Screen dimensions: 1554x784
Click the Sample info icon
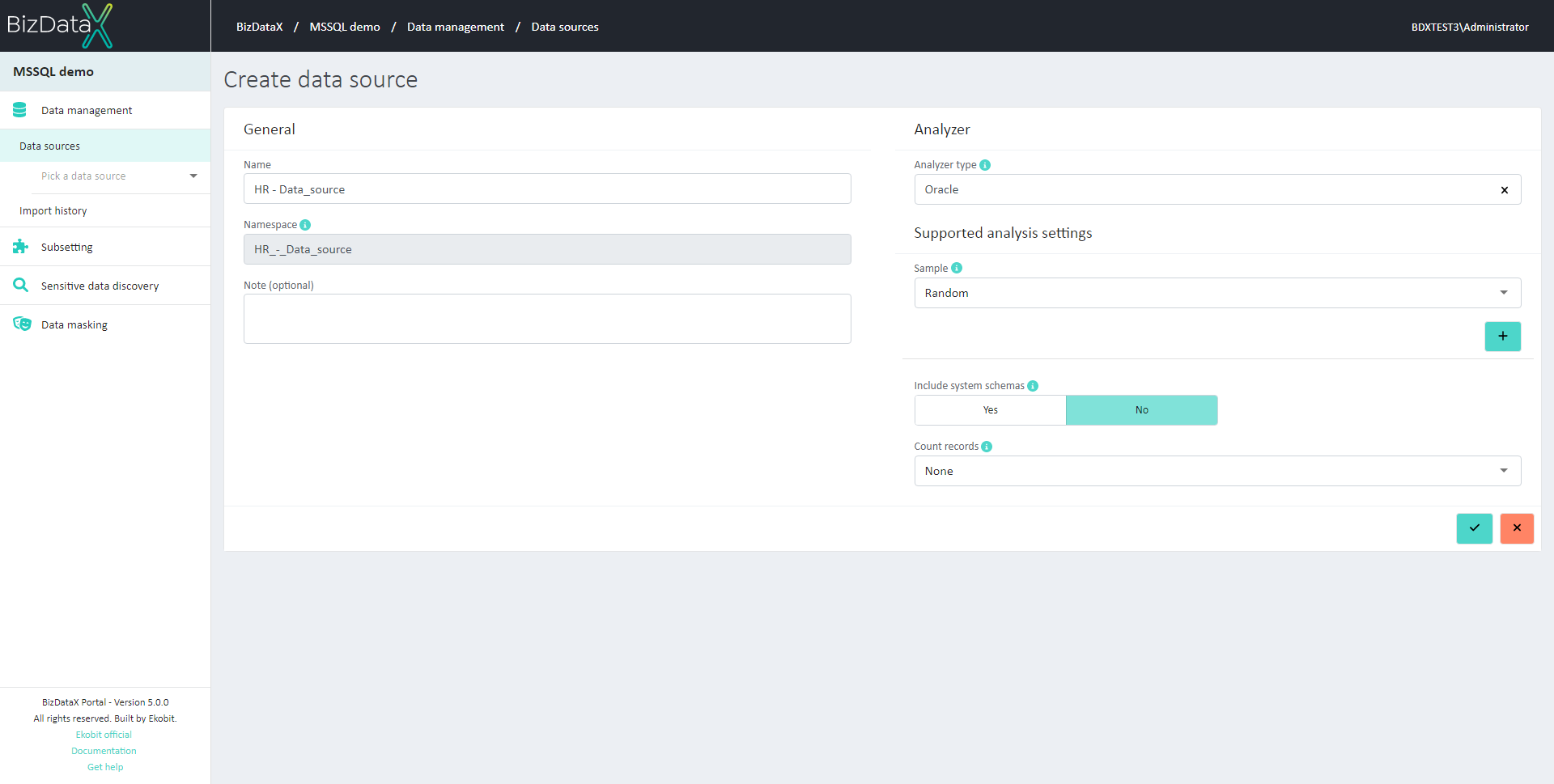tap(957, 268)
